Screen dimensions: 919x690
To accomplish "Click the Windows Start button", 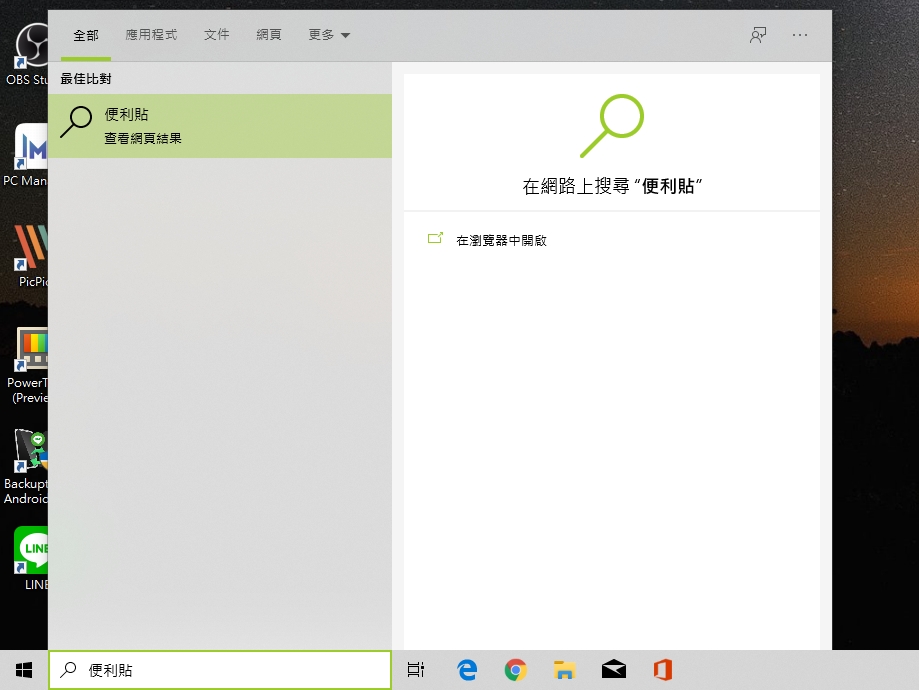I will [x=24, y=670].
